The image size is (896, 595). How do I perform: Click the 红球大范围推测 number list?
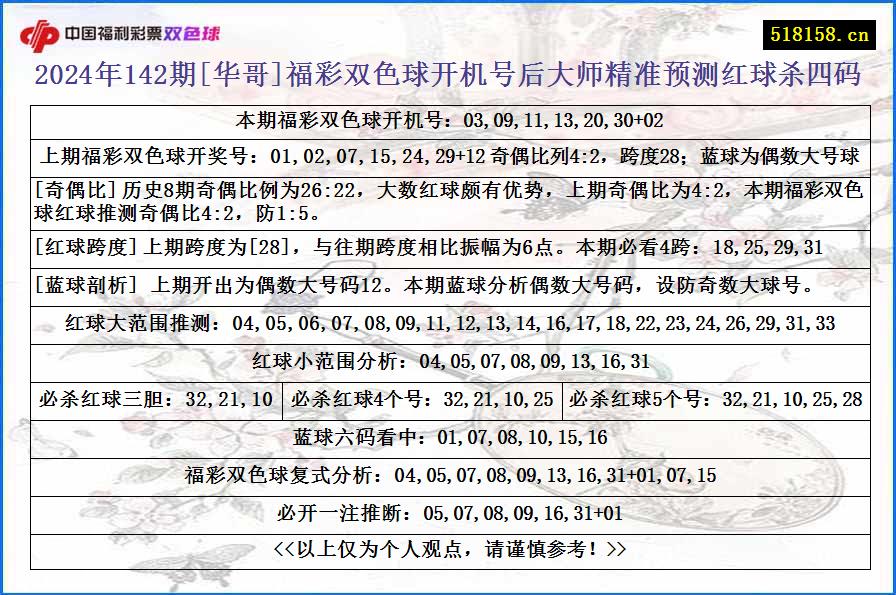tap(448, 325)
